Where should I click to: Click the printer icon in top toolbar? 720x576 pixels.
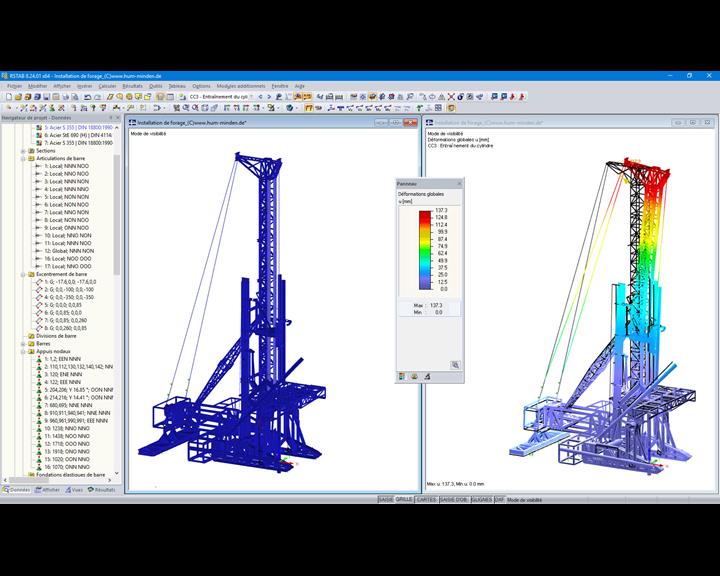65,97
